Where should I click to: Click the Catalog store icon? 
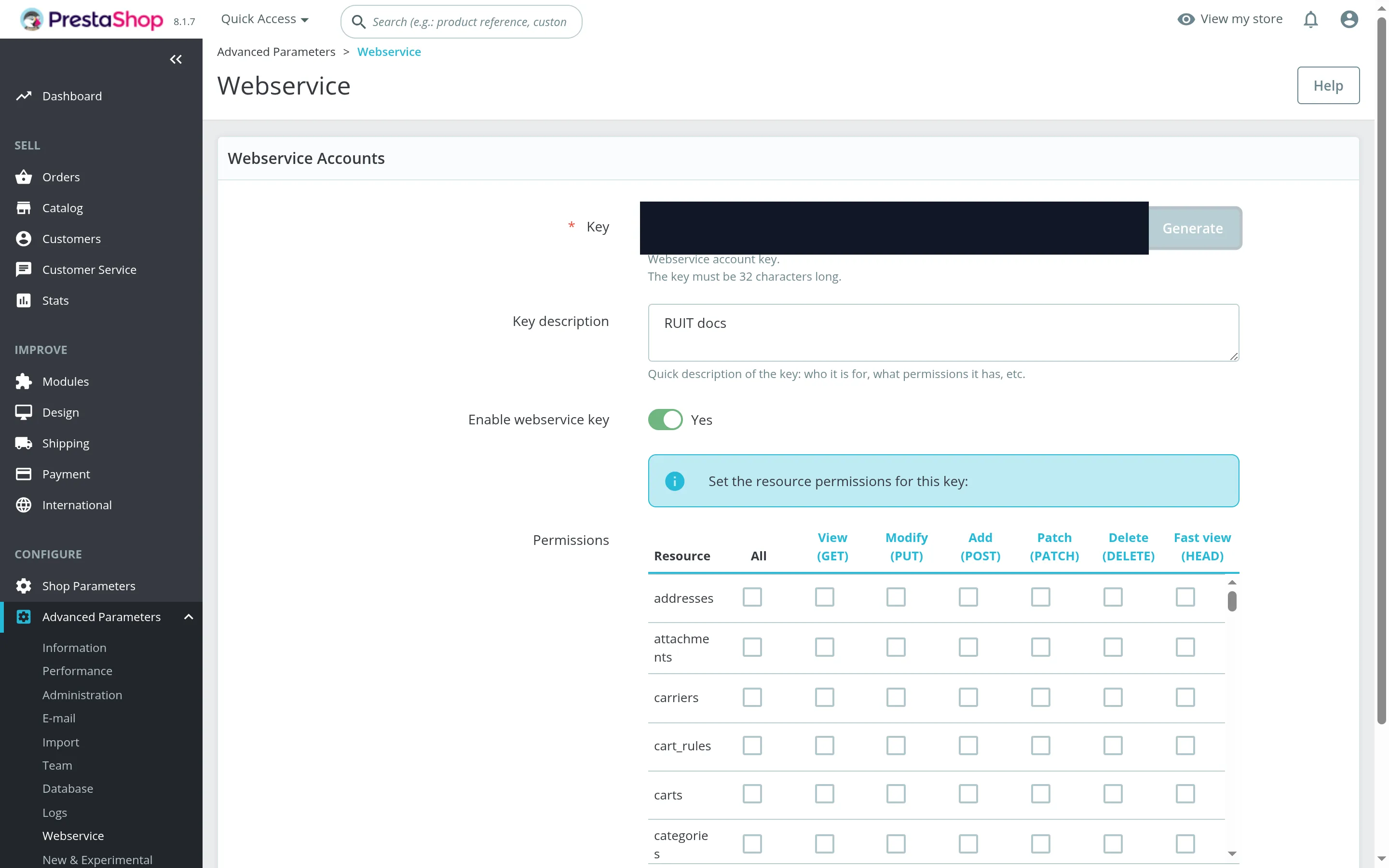24,208
